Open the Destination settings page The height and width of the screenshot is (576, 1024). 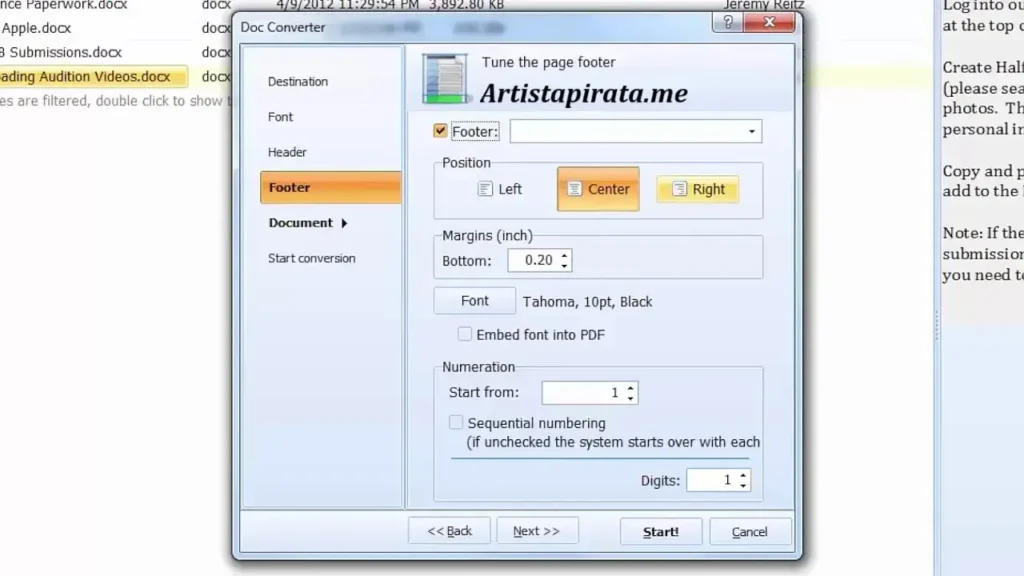[298, 82]
